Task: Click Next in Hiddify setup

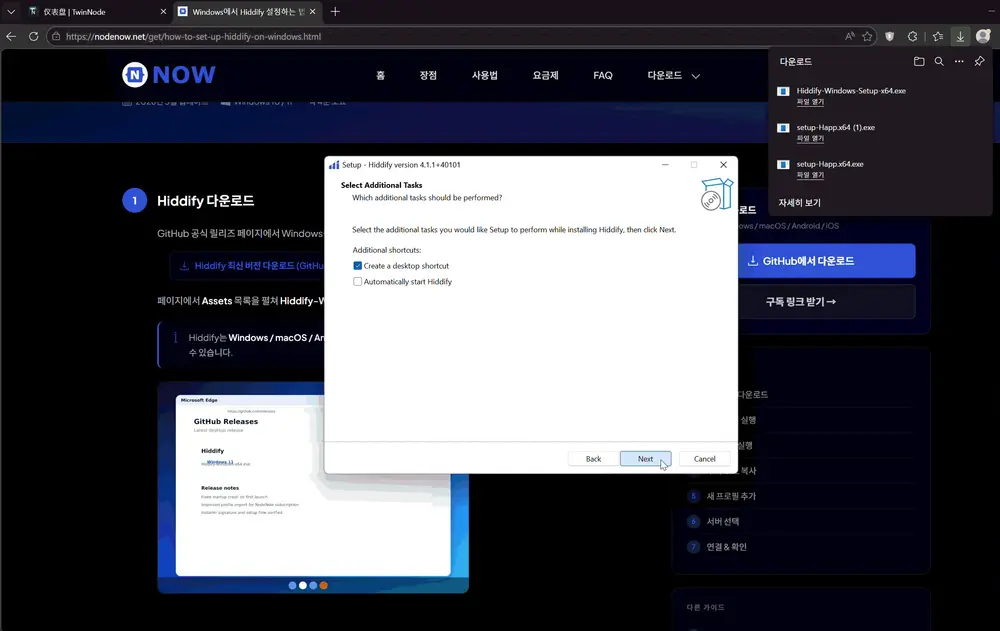Action: click(645, 459)
